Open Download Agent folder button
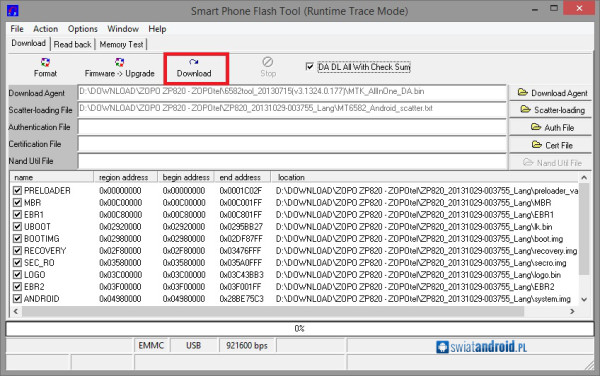Screen dimensions: 600x376 552,93
